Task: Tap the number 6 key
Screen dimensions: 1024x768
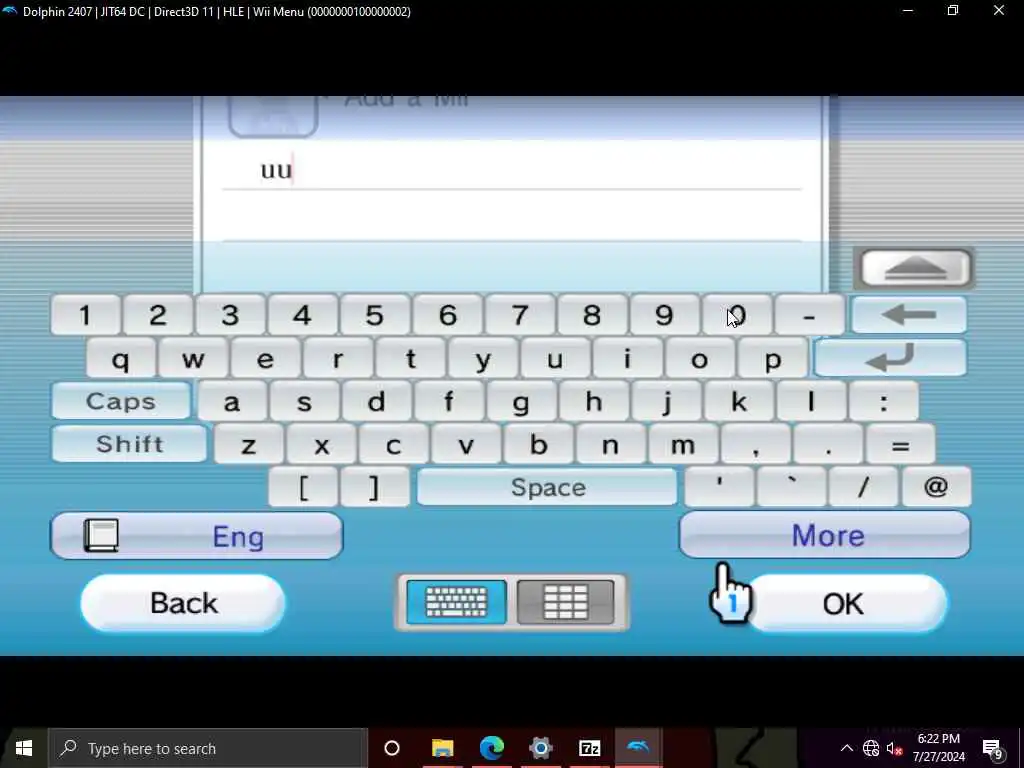Action: click(447, 315)
